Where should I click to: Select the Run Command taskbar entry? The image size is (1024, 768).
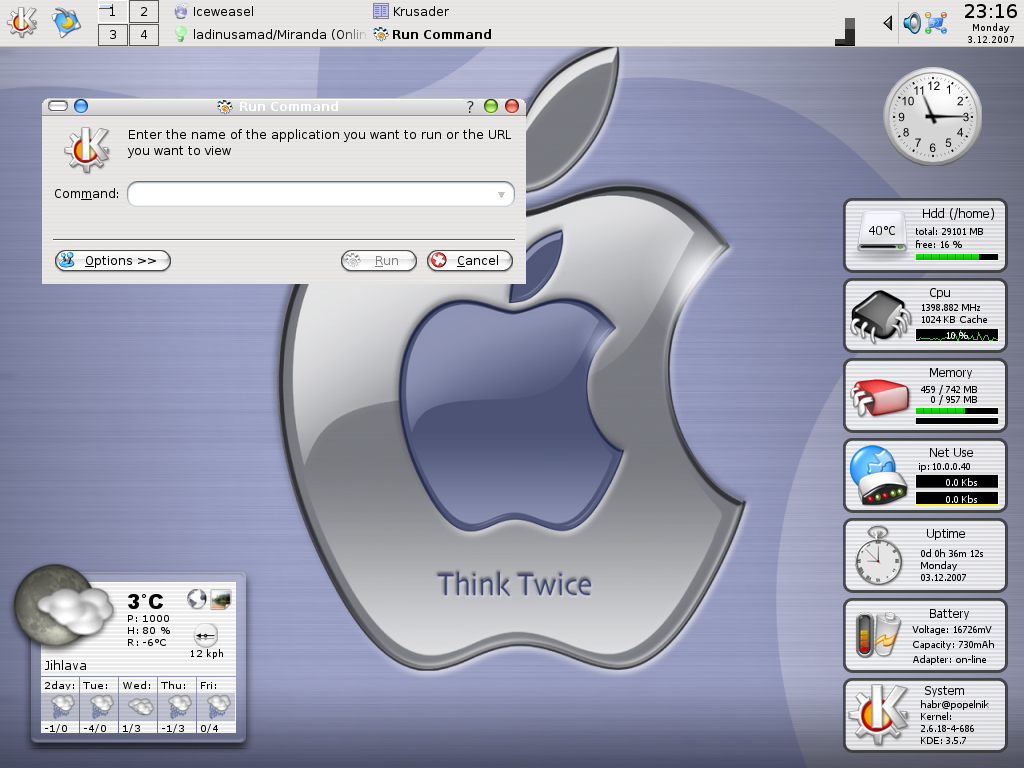click(468, 35)
